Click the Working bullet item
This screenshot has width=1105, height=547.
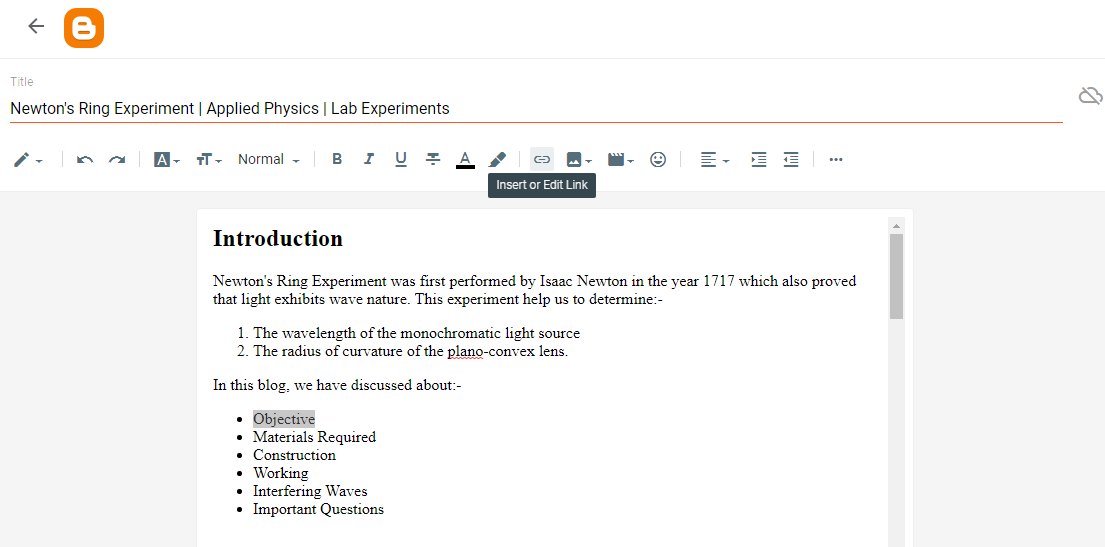(x=280, y=473)
